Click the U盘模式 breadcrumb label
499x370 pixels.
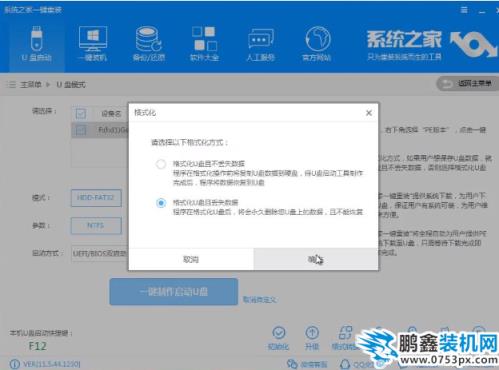click(x=71, y=85)
